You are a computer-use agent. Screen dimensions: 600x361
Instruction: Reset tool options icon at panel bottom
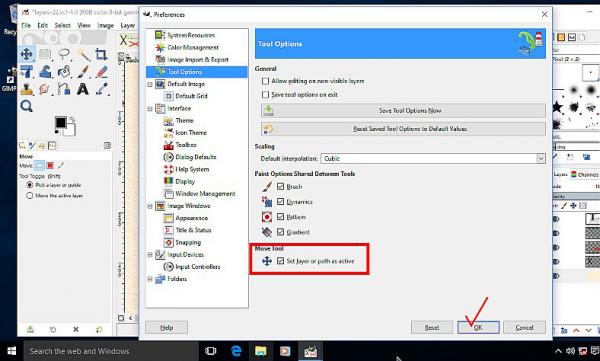[x=99, y=329]
